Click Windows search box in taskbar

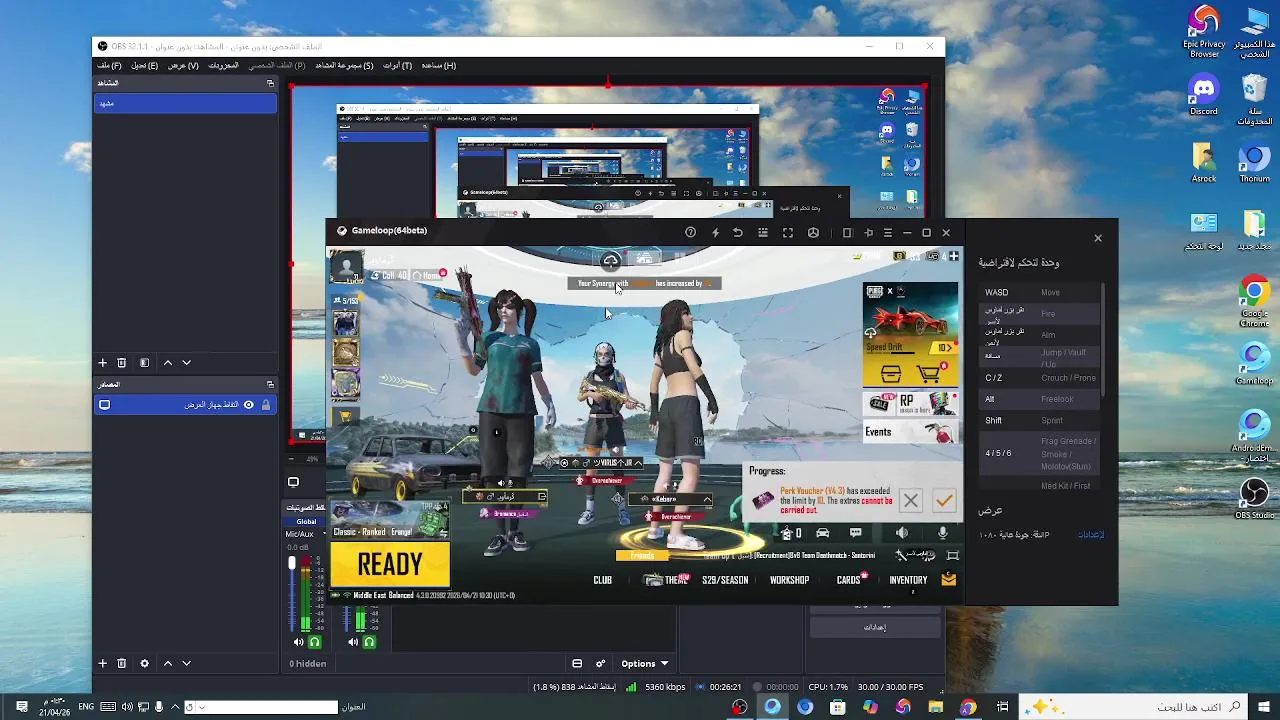[x=1134, y=707]
